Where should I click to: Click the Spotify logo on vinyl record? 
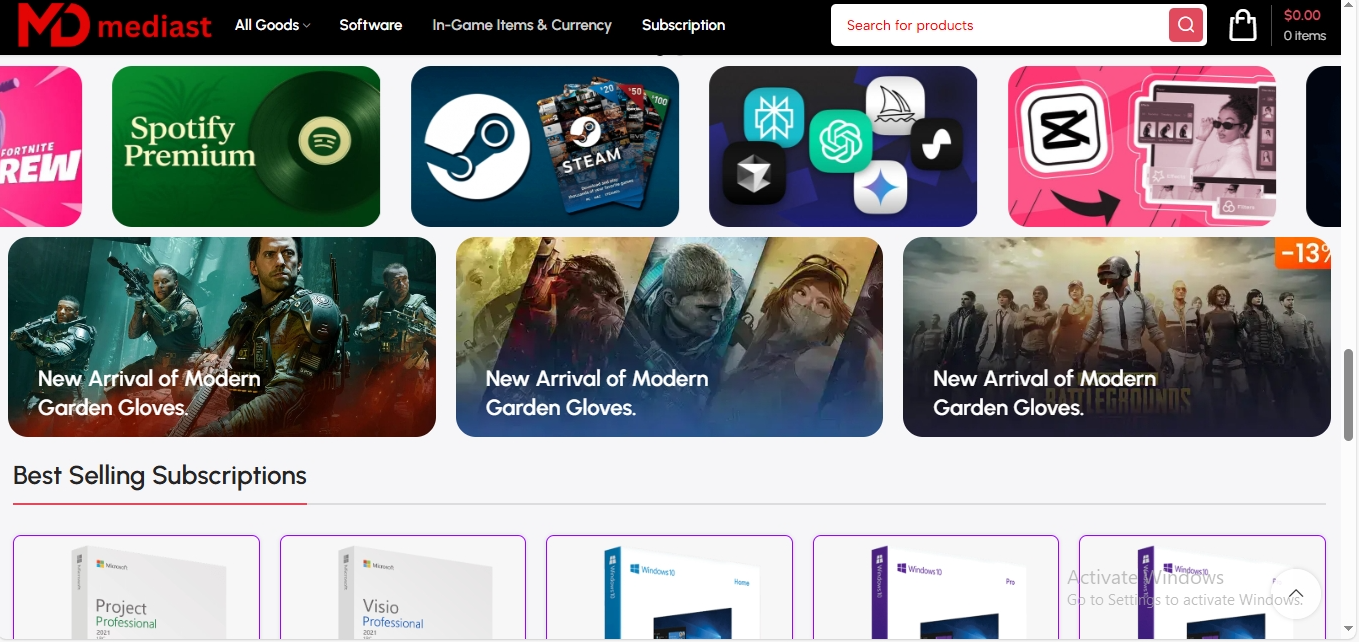pos(323,142)
